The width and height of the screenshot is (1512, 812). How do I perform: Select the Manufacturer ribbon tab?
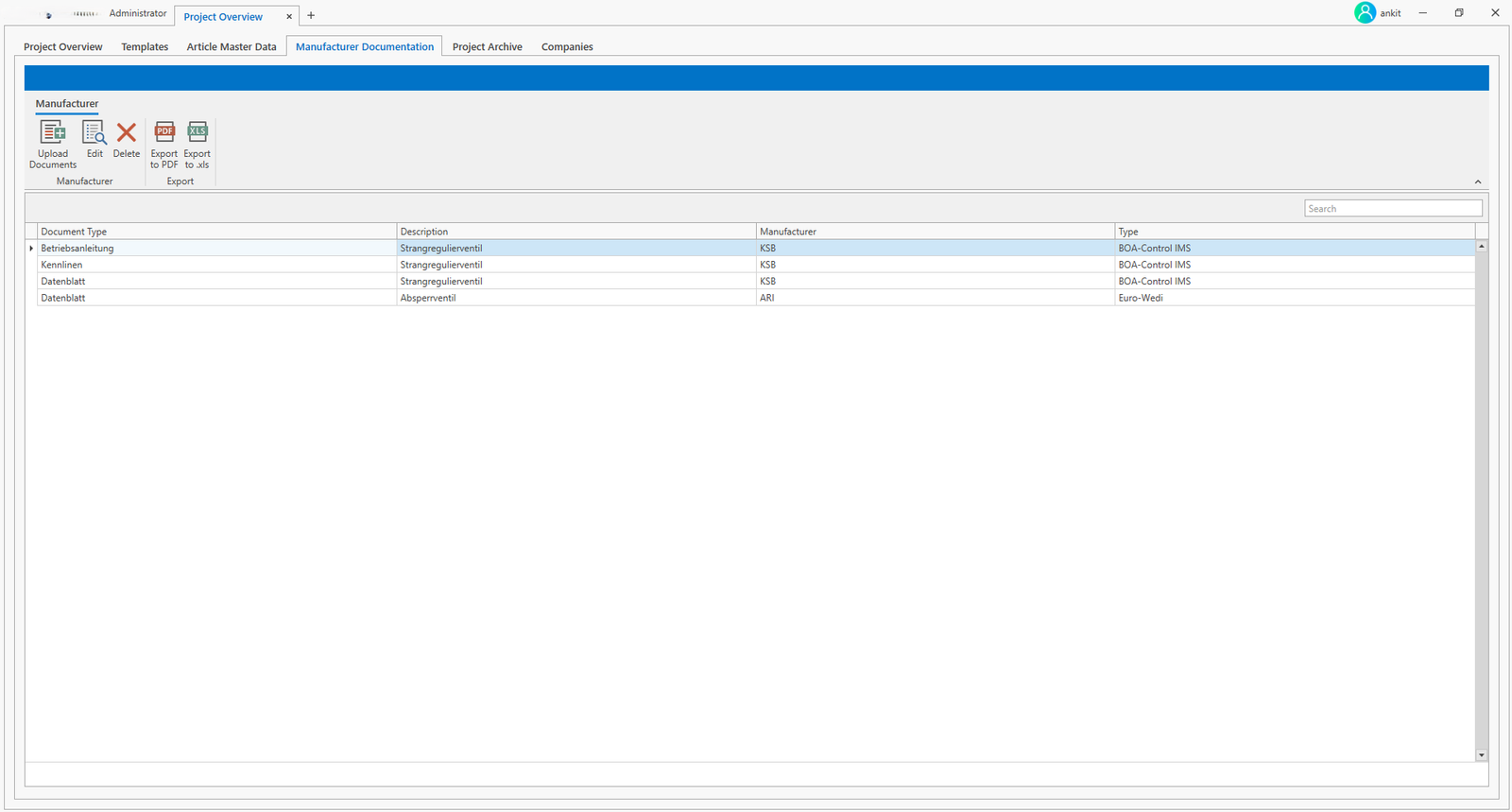tap(67, 104)
